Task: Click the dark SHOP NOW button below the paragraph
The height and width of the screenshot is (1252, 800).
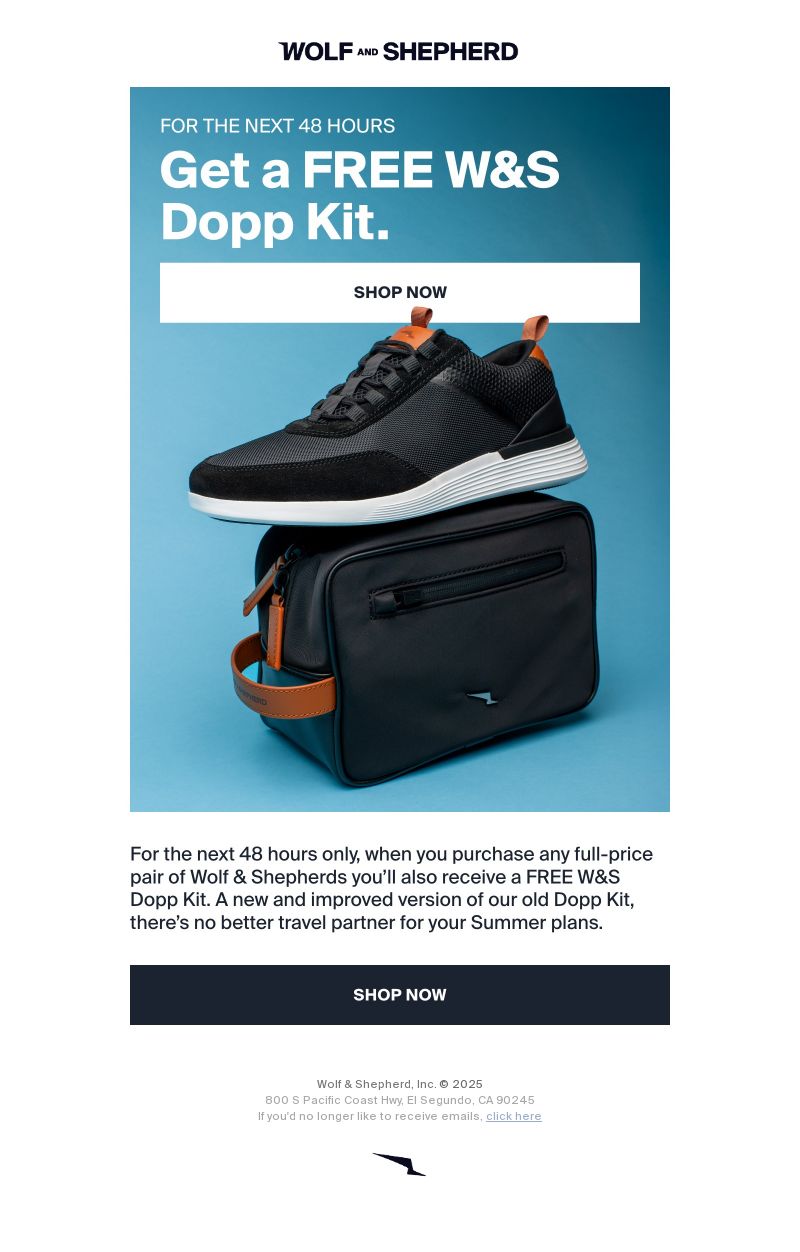Action: coord(400,995)
